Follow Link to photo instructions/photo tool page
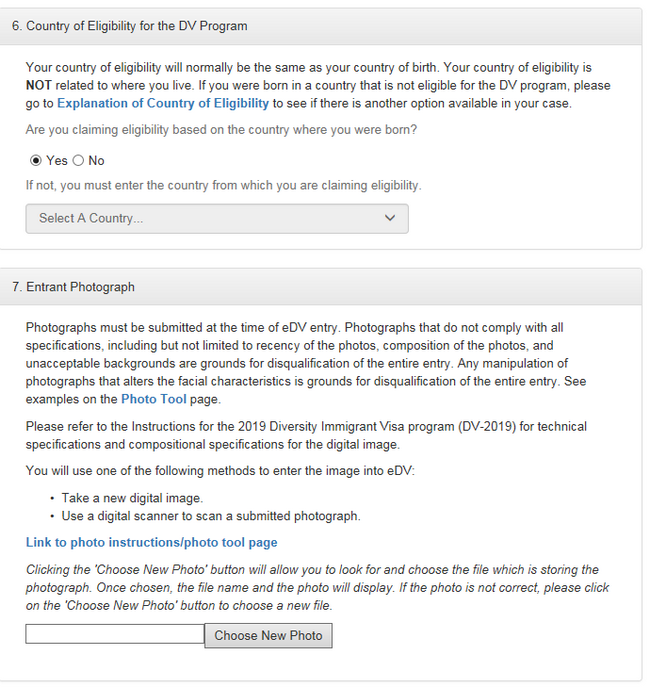 pyautogui.click(x=151, y=542)
